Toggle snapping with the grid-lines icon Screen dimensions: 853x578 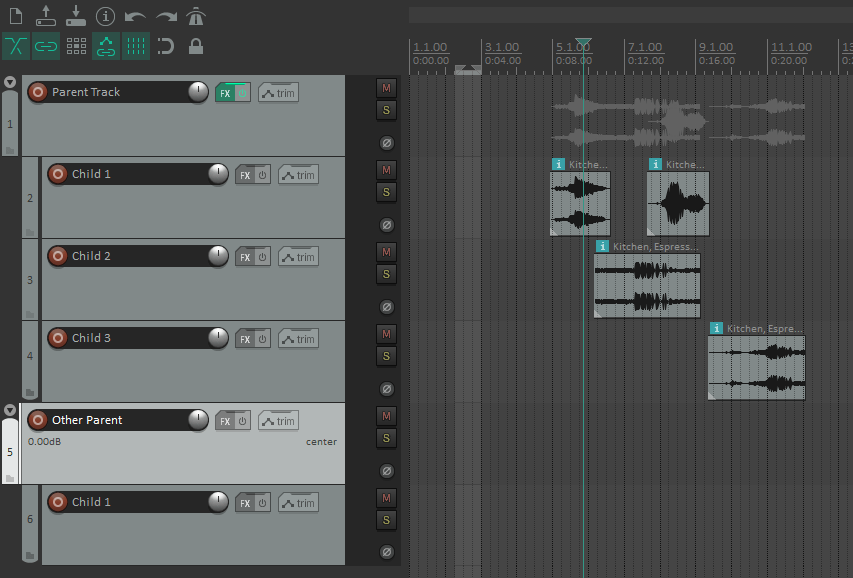[x=136, y=47]
